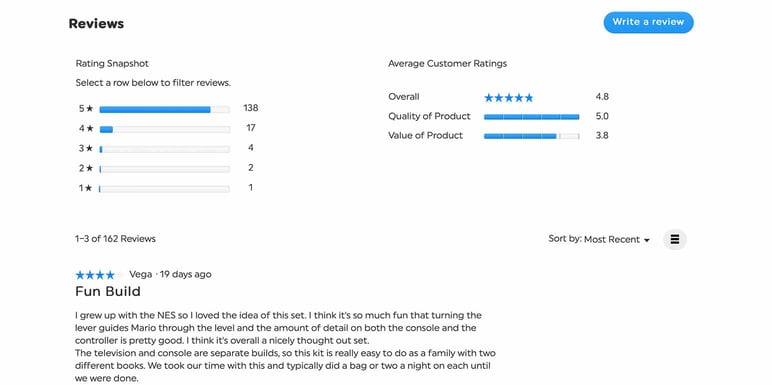Image resolution: width=772 pixels, height=385 pixels.
Task: Open the Fun Build review title
Action: coord(108,291)
